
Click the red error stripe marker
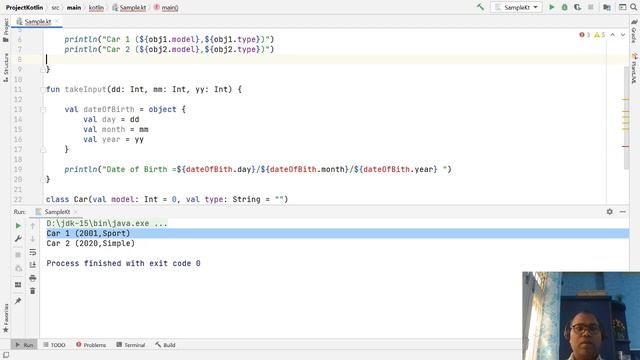pos(625,147)
